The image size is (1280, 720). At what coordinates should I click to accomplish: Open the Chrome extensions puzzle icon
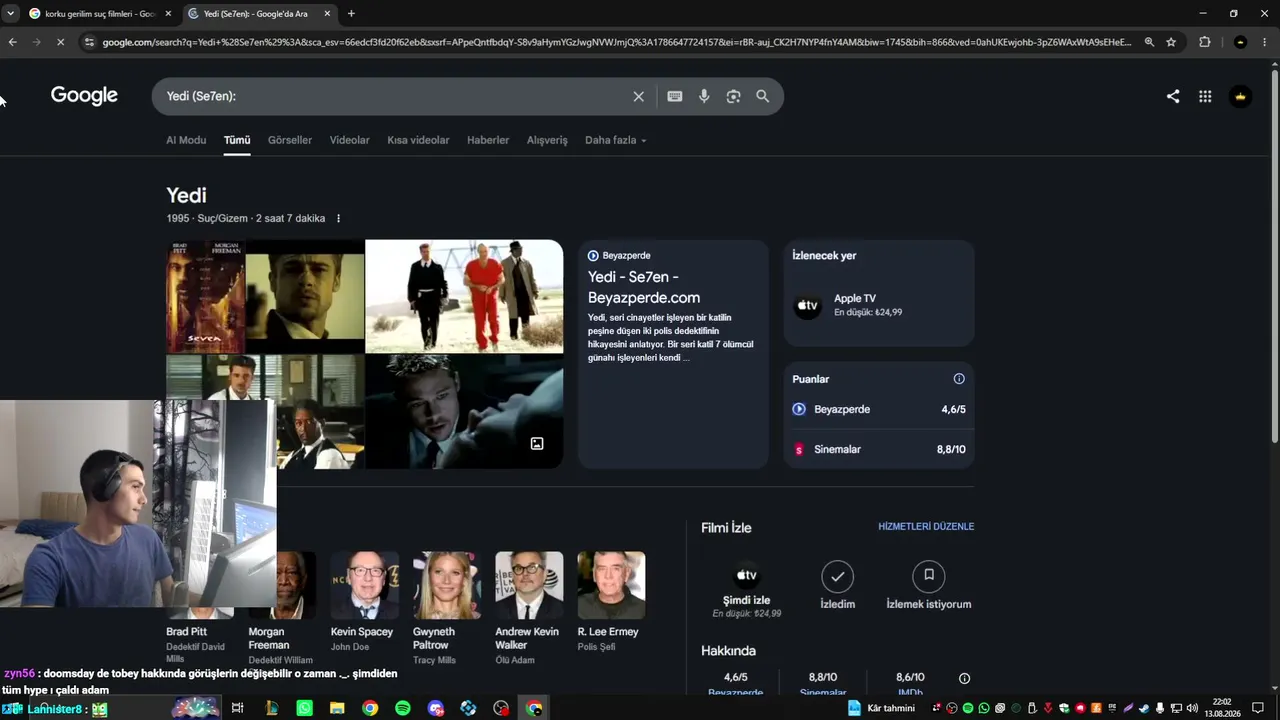pyautogui.click(x=1204, y=42)
